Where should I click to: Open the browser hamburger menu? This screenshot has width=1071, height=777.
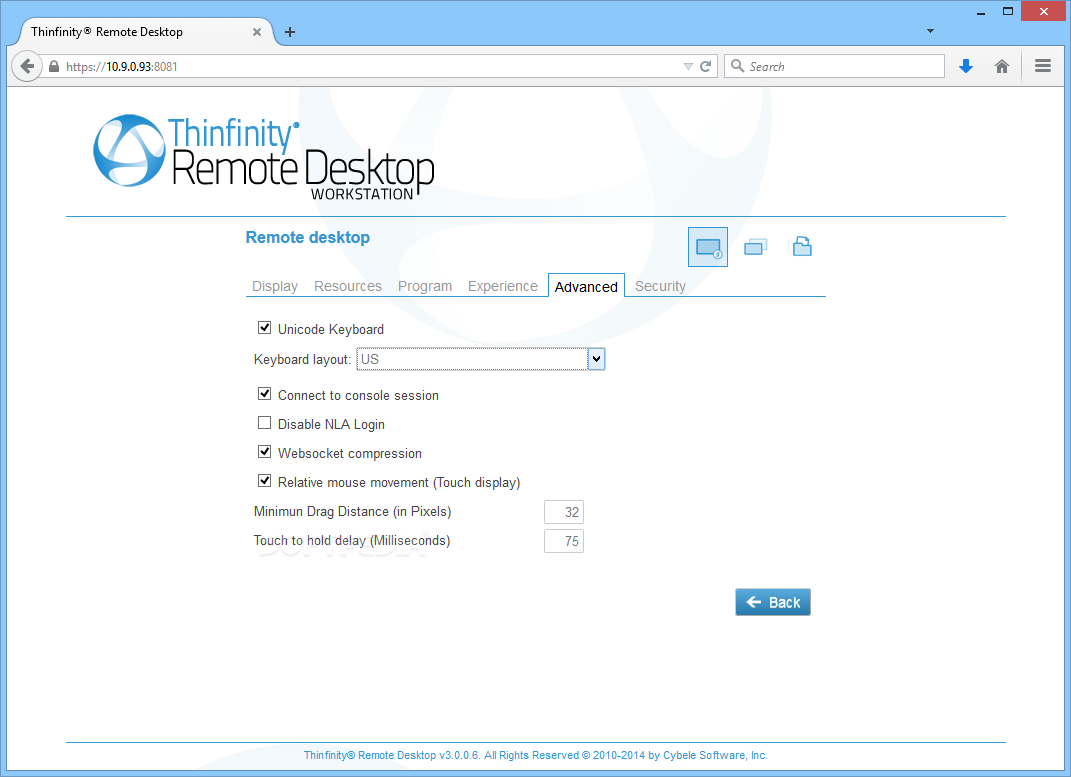point(1042,66)
